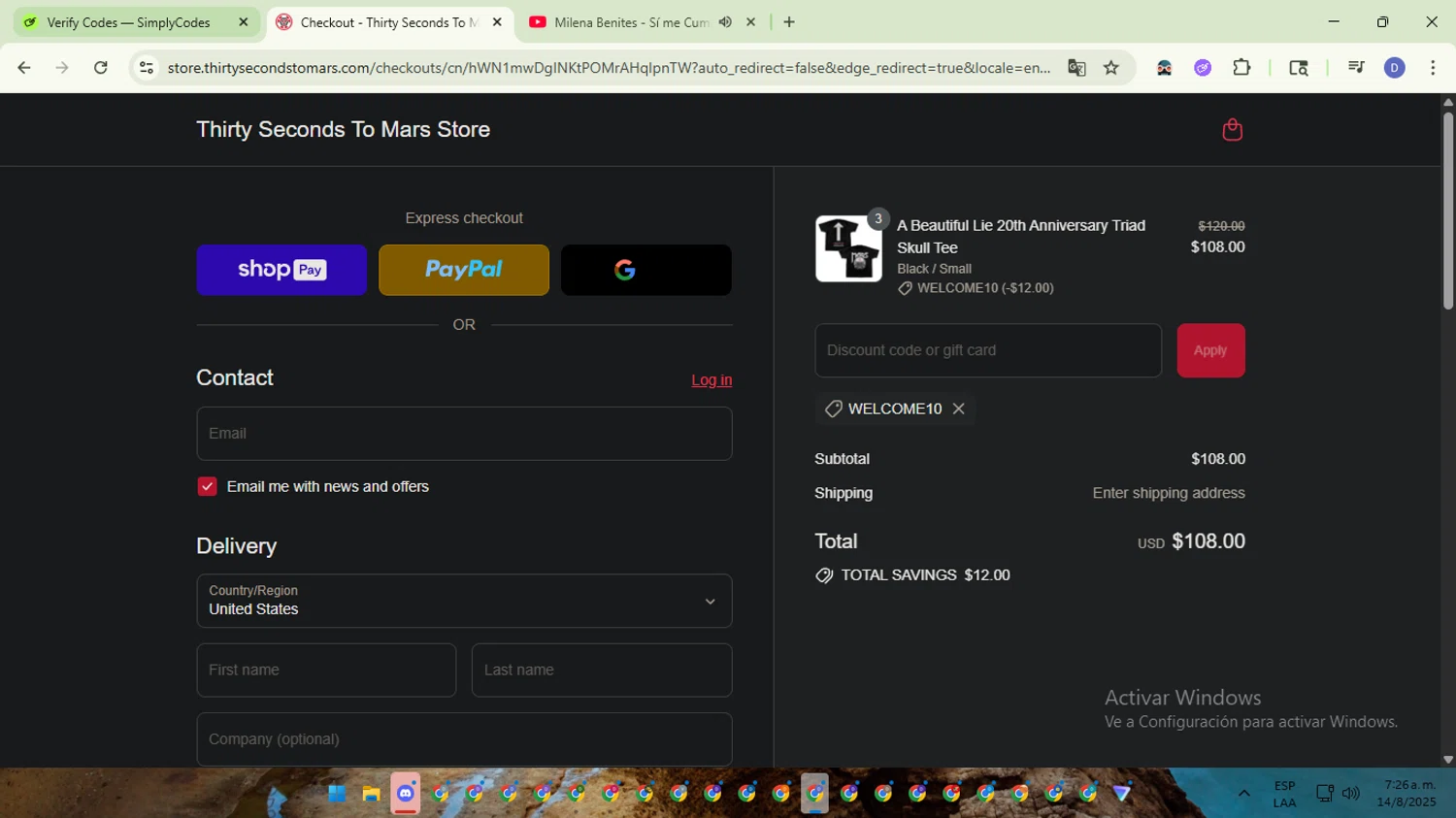Open the network status tray icon
Viewport: 1456px width, 818px height.
click(1325, 794)
